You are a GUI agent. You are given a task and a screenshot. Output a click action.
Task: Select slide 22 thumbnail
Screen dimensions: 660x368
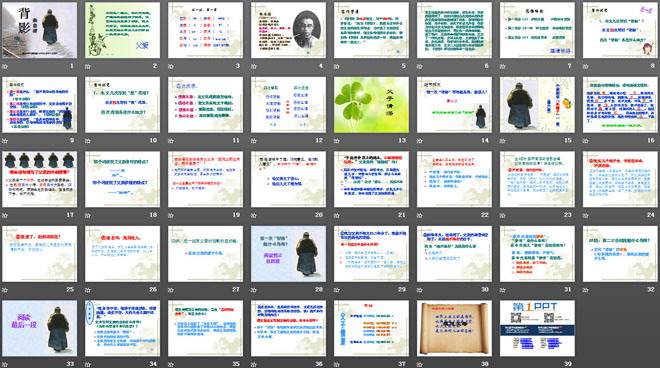pos(454,179)
